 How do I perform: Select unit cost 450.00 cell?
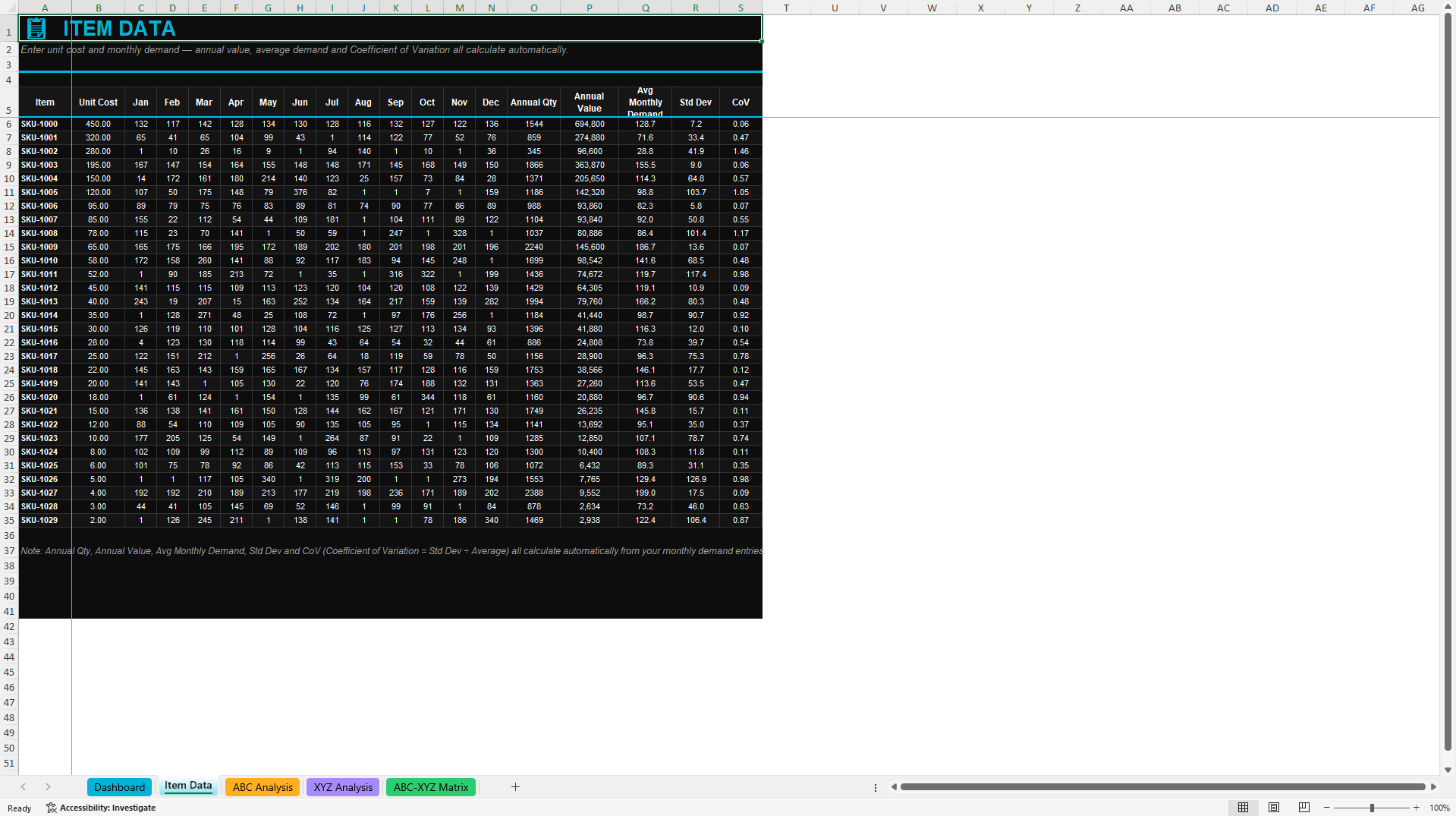[98, 124]
